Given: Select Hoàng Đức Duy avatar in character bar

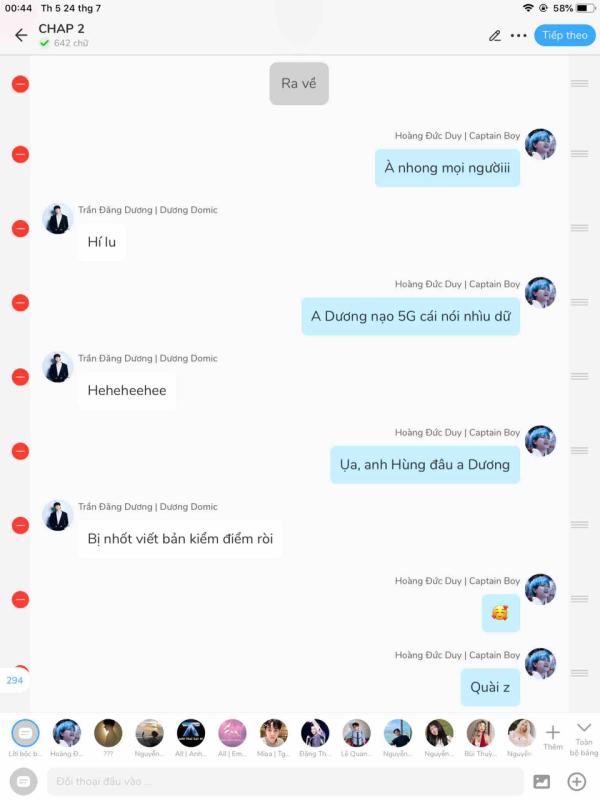Looking at the screenshot, I should point(67,733).
